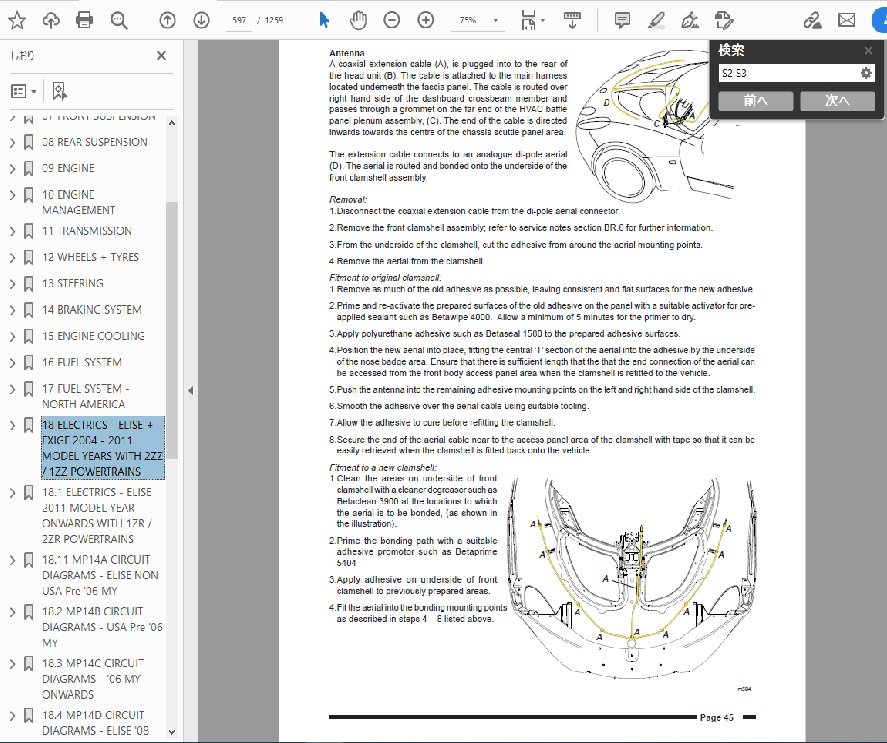Print the document with printer icon
The height and width of the screenshot is (743, 887).
pyautogui.click(x=84, y=20)
